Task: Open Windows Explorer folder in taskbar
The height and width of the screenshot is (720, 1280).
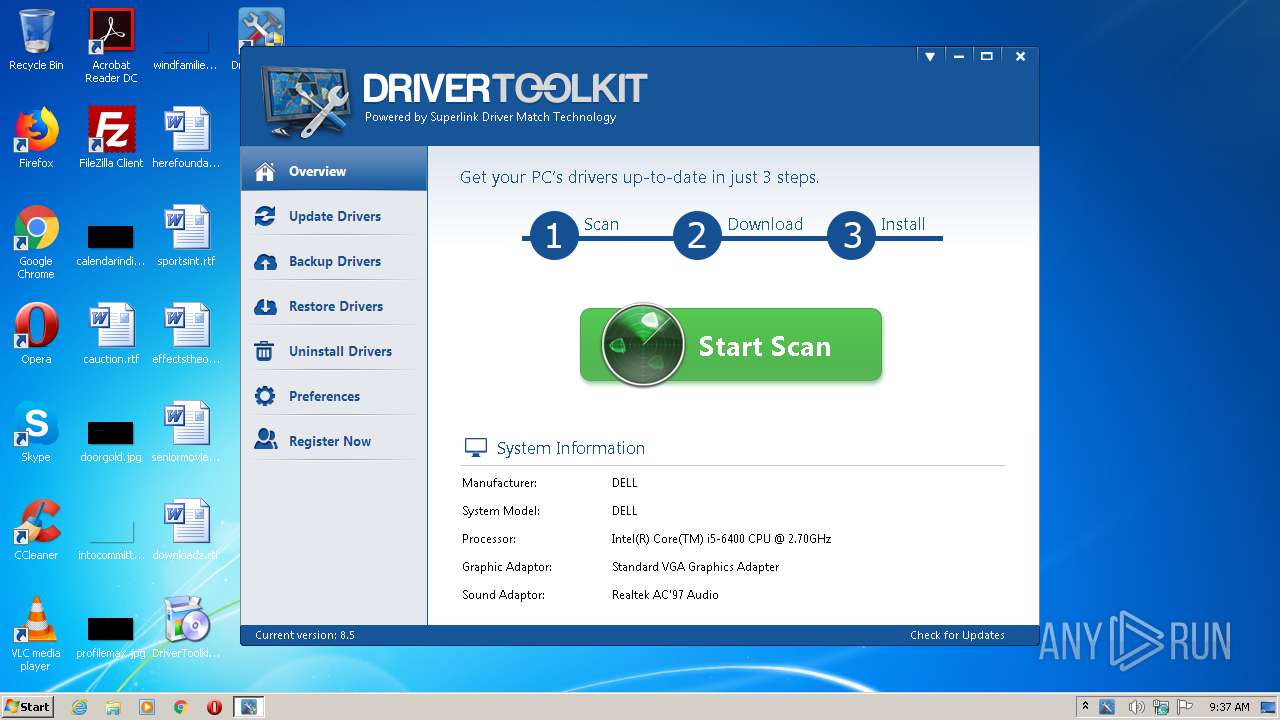Action: point(113,707)
